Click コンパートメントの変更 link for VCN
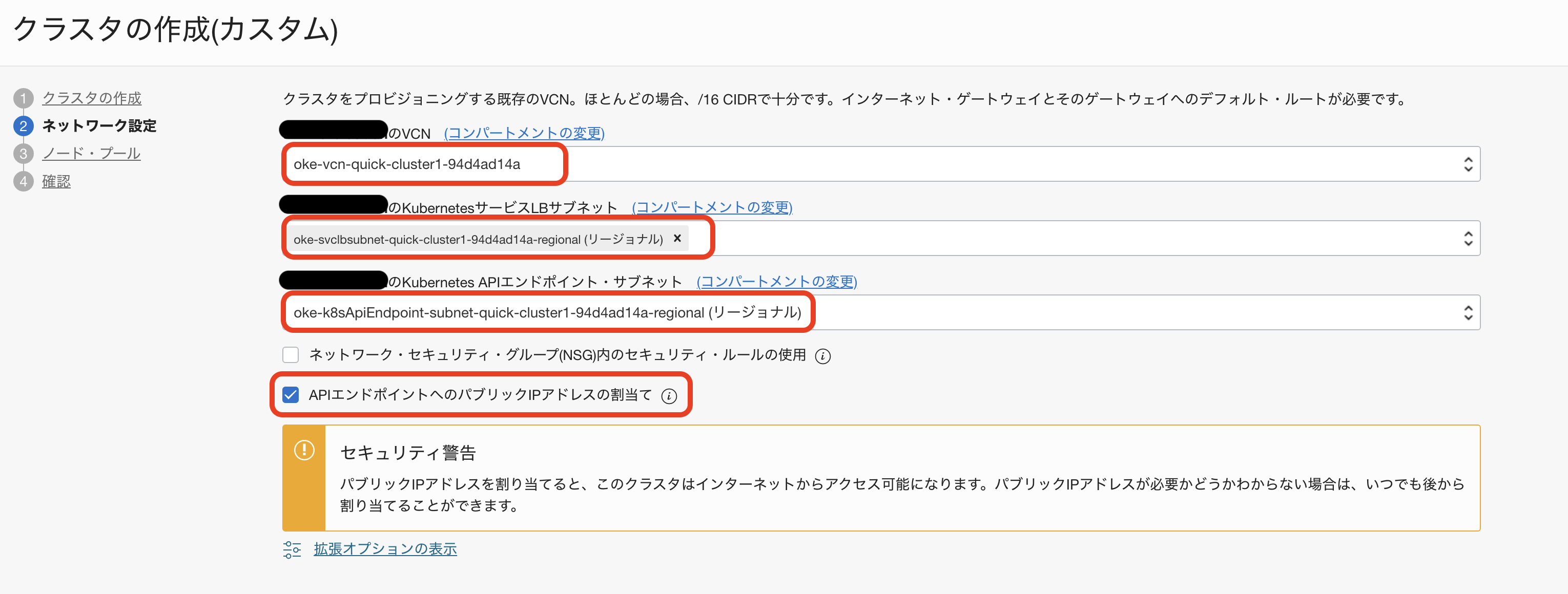Screen dimensions: 1568x594 point(524,133)
